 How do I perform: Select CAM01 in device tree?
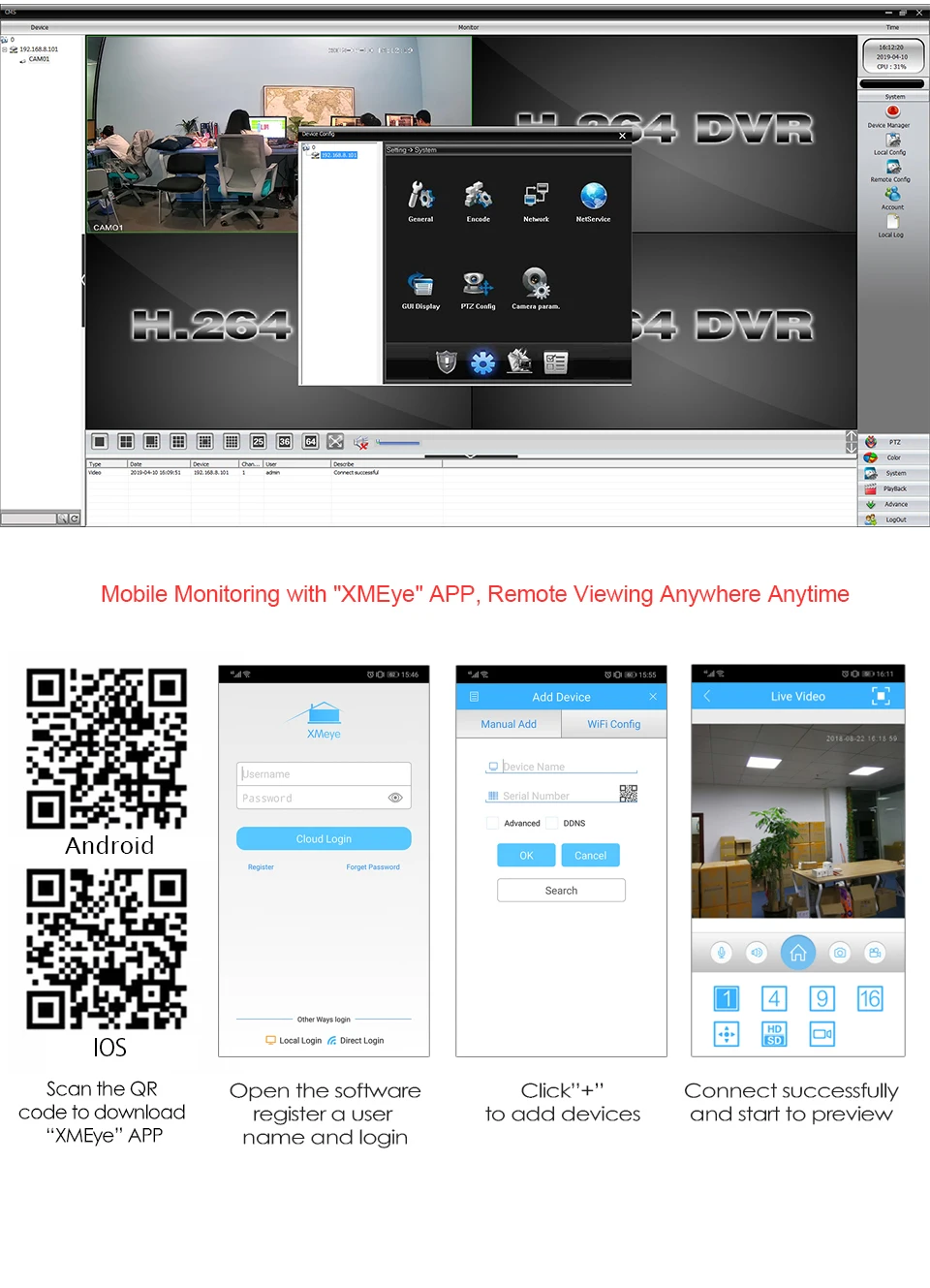tap(39, 59)
